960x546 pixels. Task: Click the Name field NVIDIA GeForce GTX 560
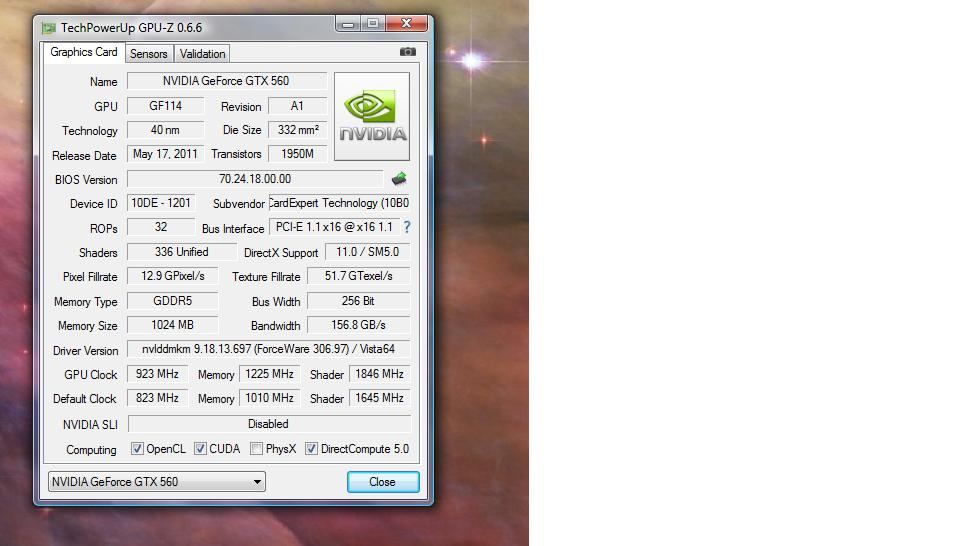[x=227, y=81]
